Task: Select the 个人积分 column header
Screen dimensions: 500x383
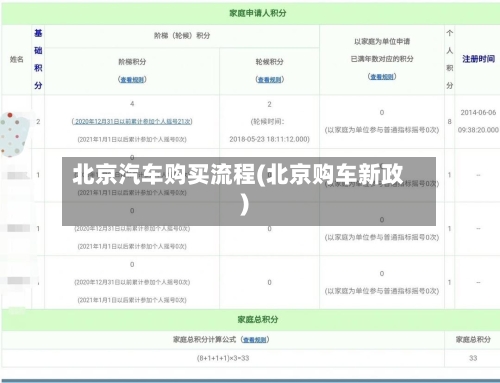Action: click(x=450, y=59)
